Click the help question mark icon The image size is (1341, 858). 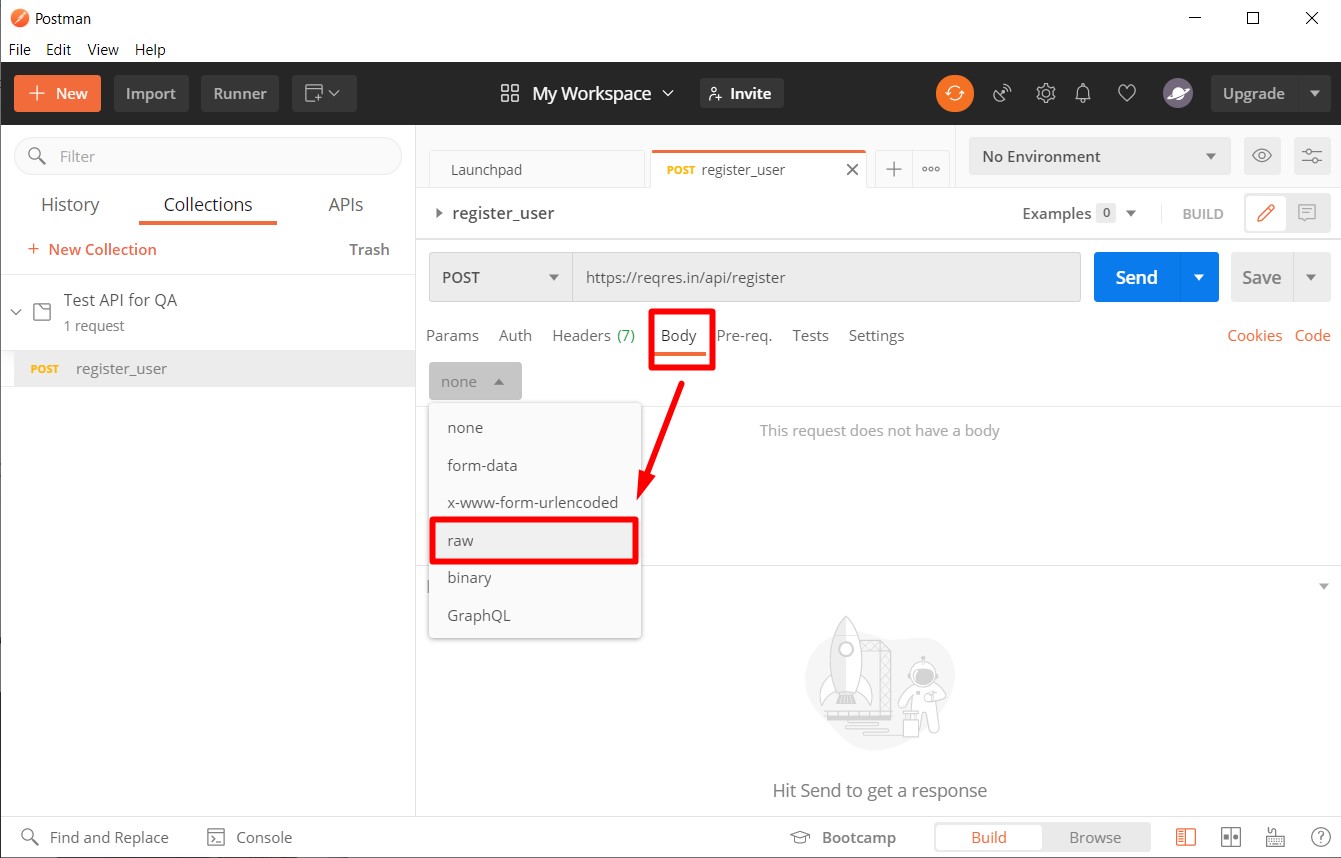pos(1320,837)
